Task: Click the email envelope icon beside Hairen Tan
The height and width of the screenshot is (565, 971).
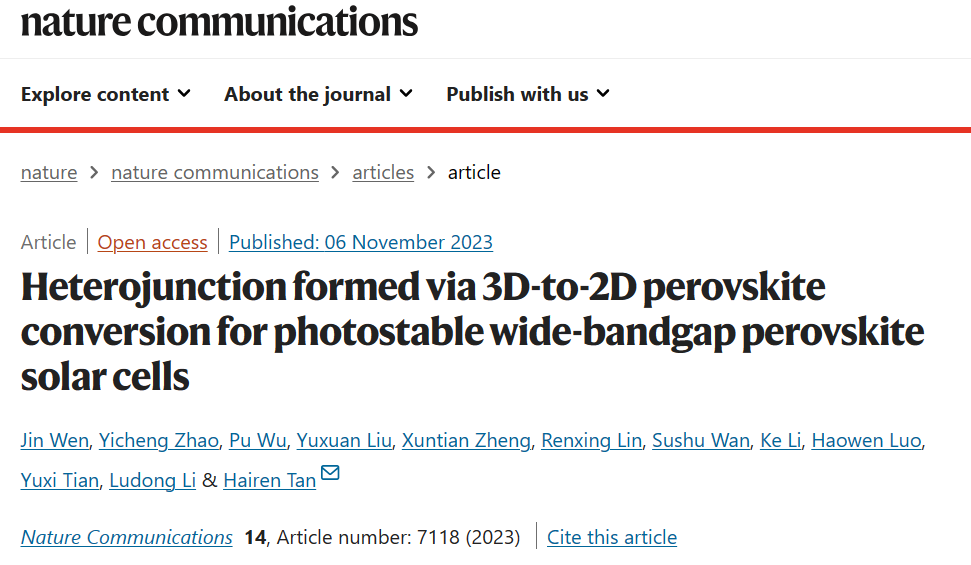Action: click(x=330, y=473)
